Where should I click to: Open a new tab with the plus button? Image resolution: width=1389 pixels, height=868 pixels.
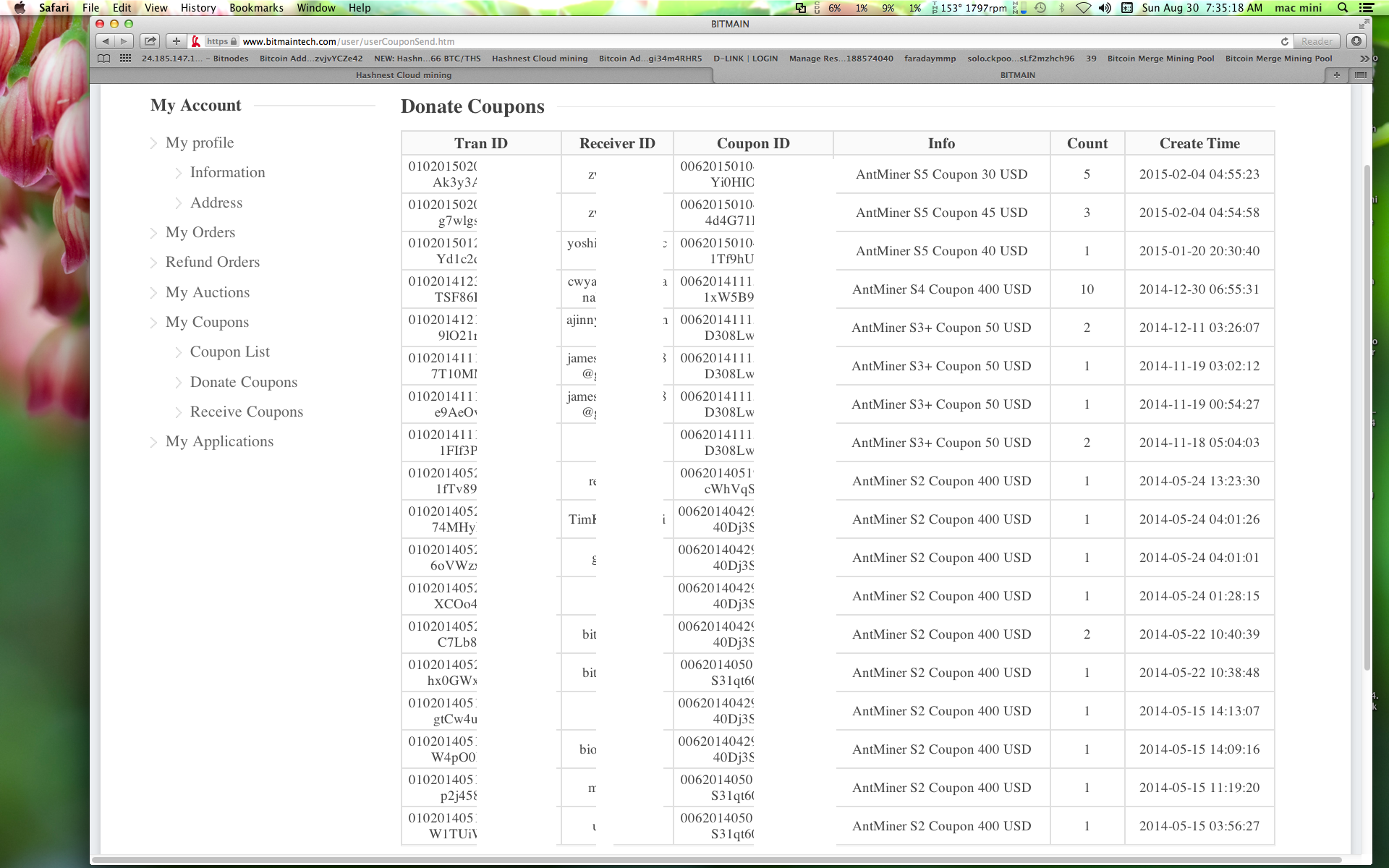[x=1336, y=75]
